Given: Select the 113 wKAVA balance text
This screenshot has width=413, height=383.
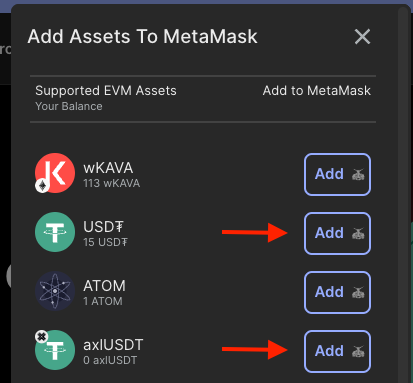Looking at the screenshot, I should (112, 183).
